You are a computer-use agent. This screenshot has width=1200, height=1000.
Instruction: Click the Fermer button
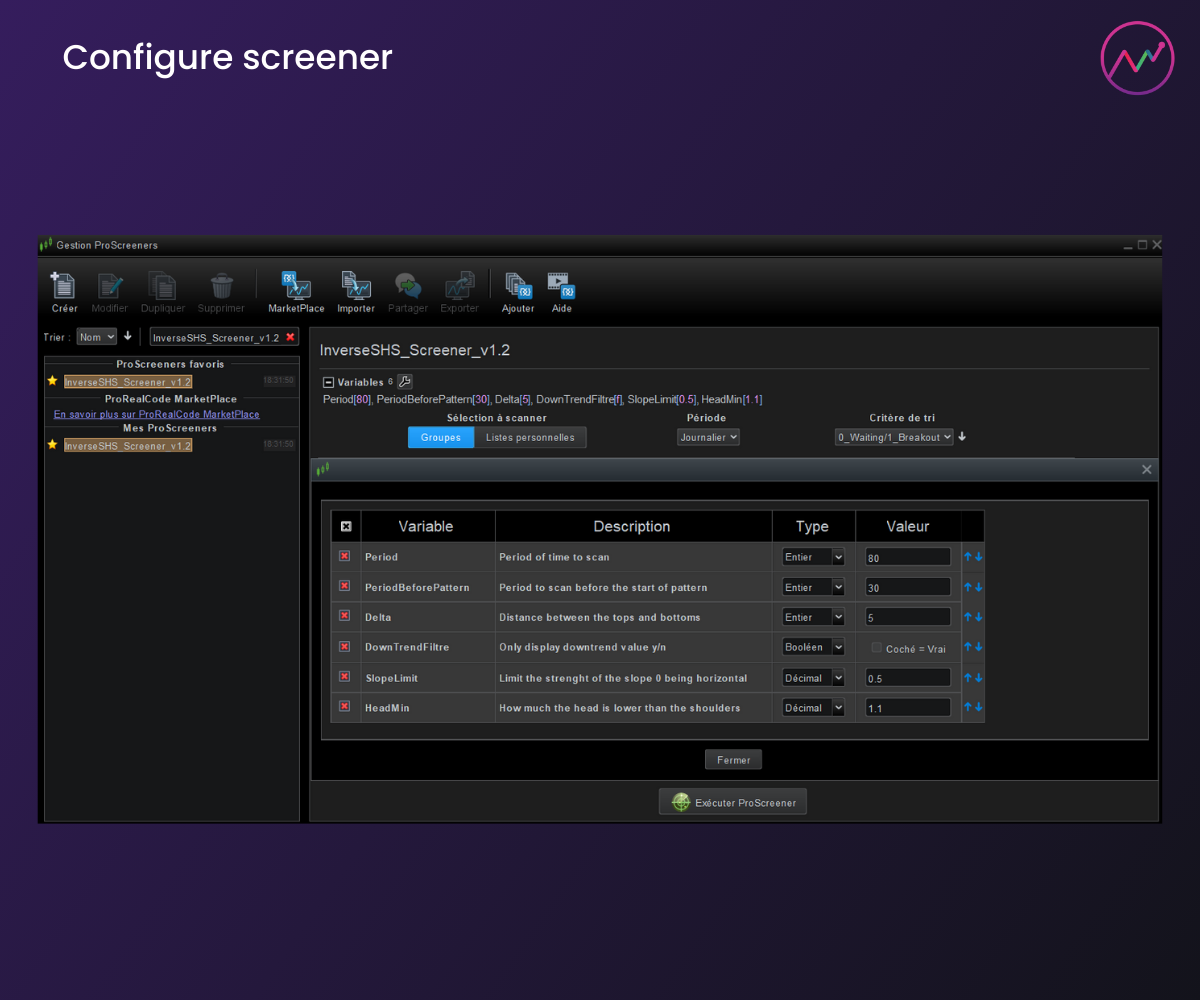733,760
